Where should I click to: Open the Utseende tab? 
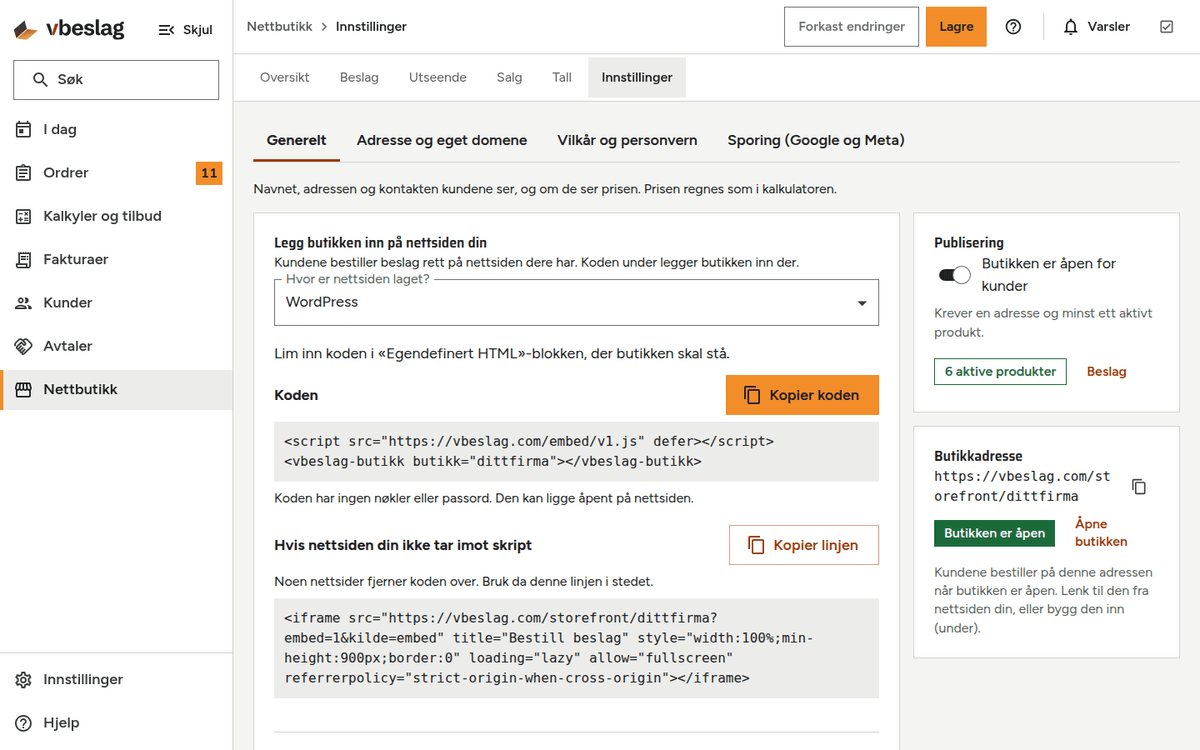coord(437,77)
